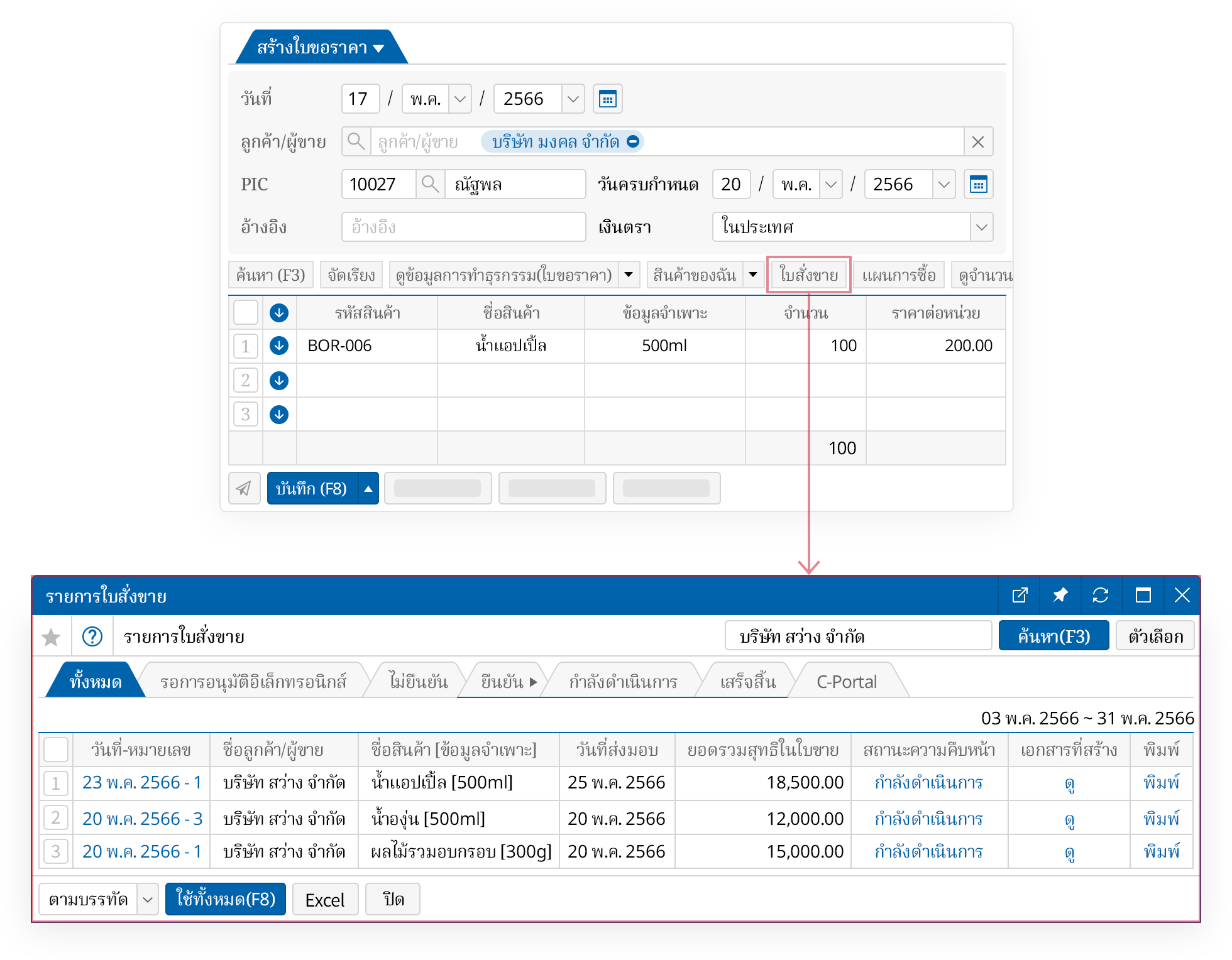Open the sales order list in a new window

click(x=1020, y=595)
